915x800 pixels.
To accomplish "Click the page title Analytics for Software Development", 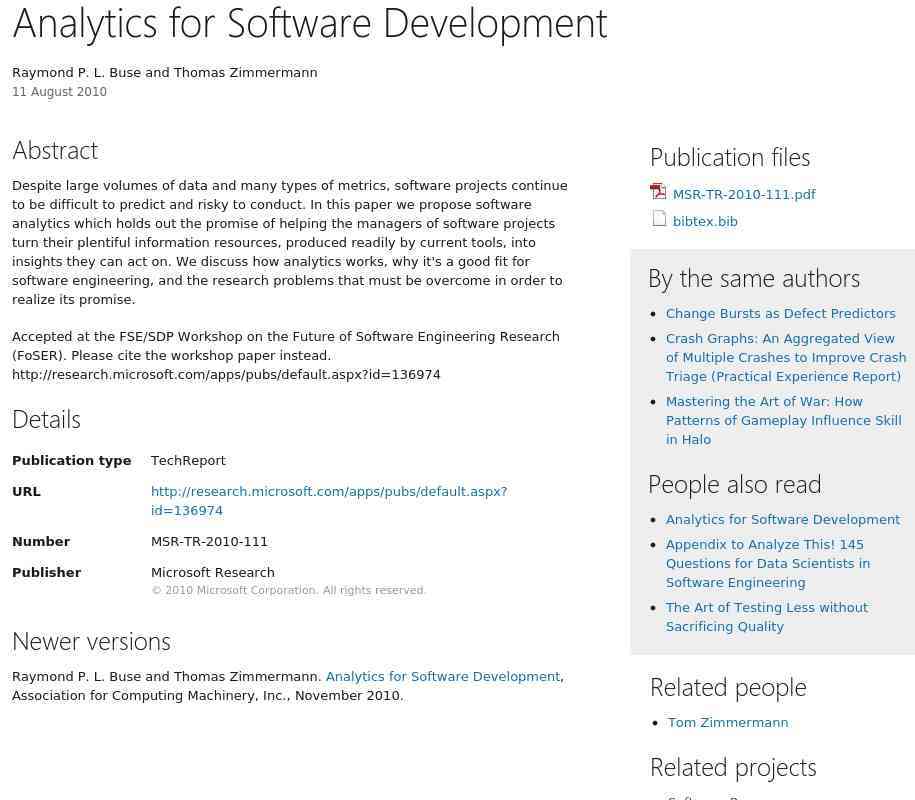I will 310,24.
